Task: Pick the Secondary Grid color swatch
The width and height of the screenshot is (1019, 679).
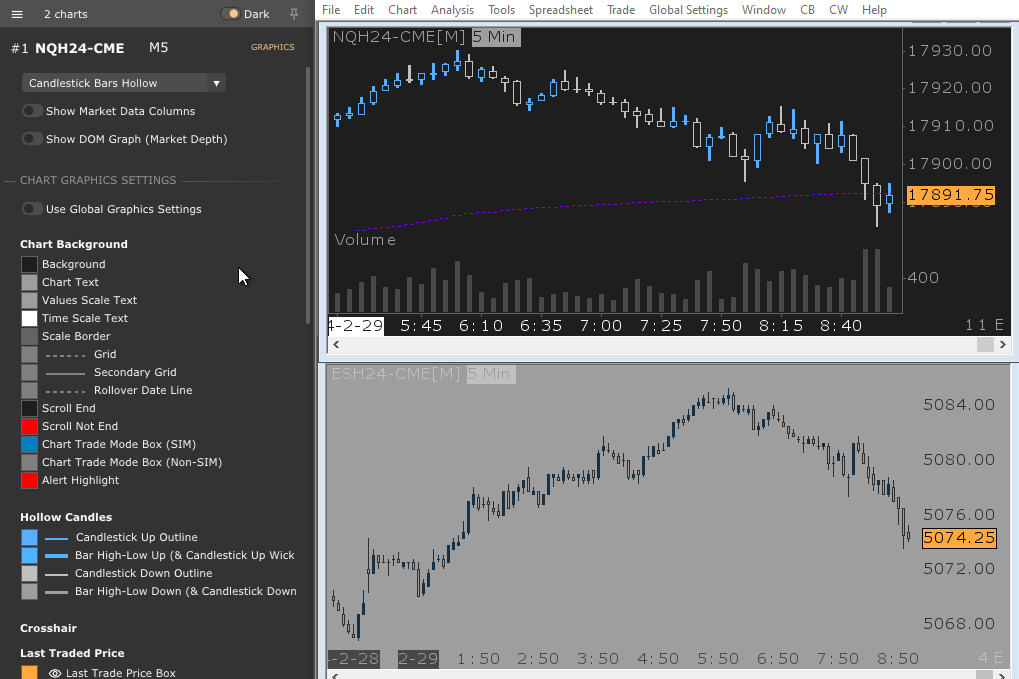Action: coord(29,372)
